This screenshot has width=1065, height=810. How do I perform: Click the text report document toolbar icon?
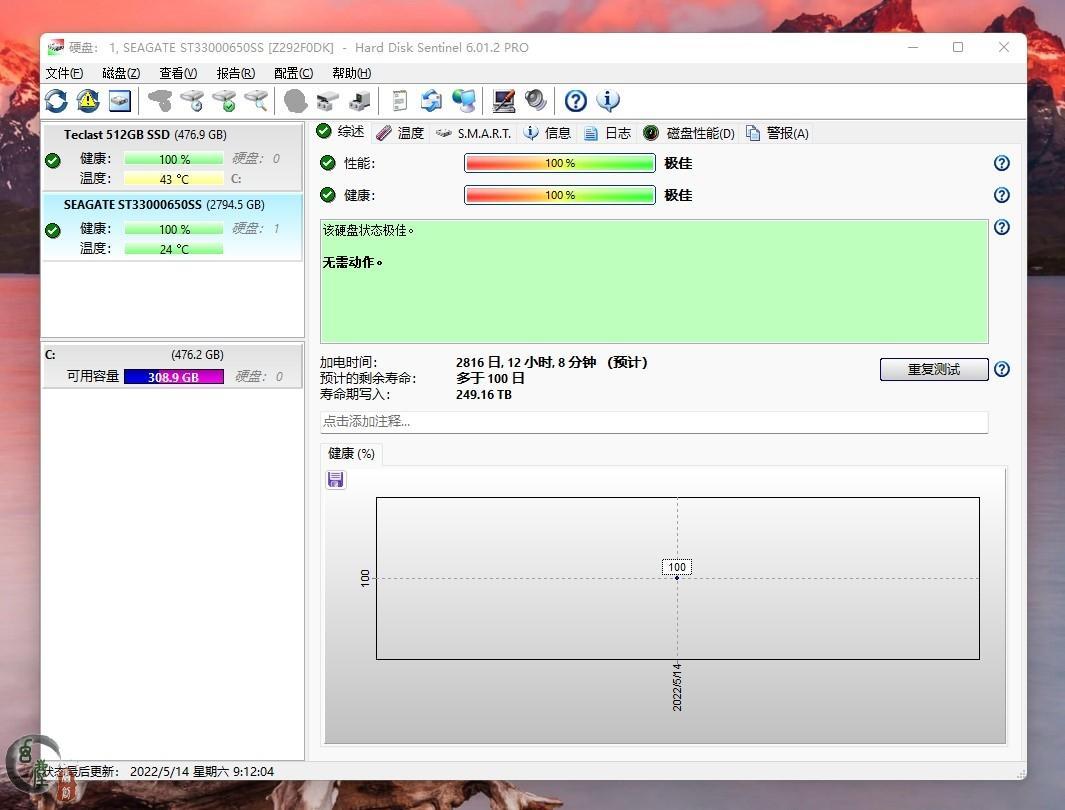pyautogui.click(x=400, y=100)
